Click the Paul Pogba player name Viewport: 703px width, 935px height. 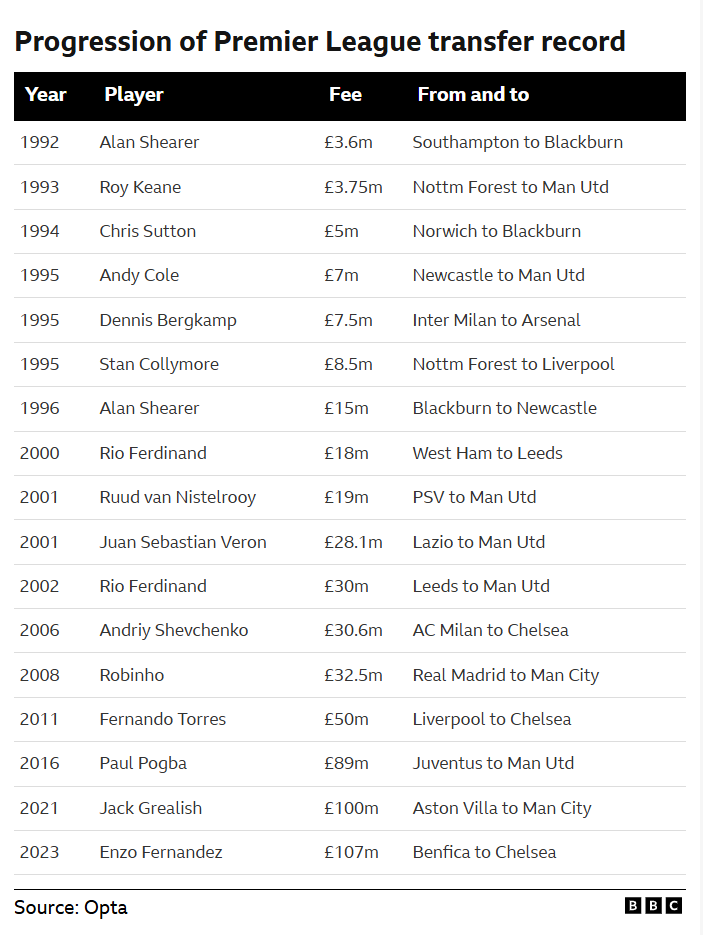pyautogui.click(x=143, y=763)
